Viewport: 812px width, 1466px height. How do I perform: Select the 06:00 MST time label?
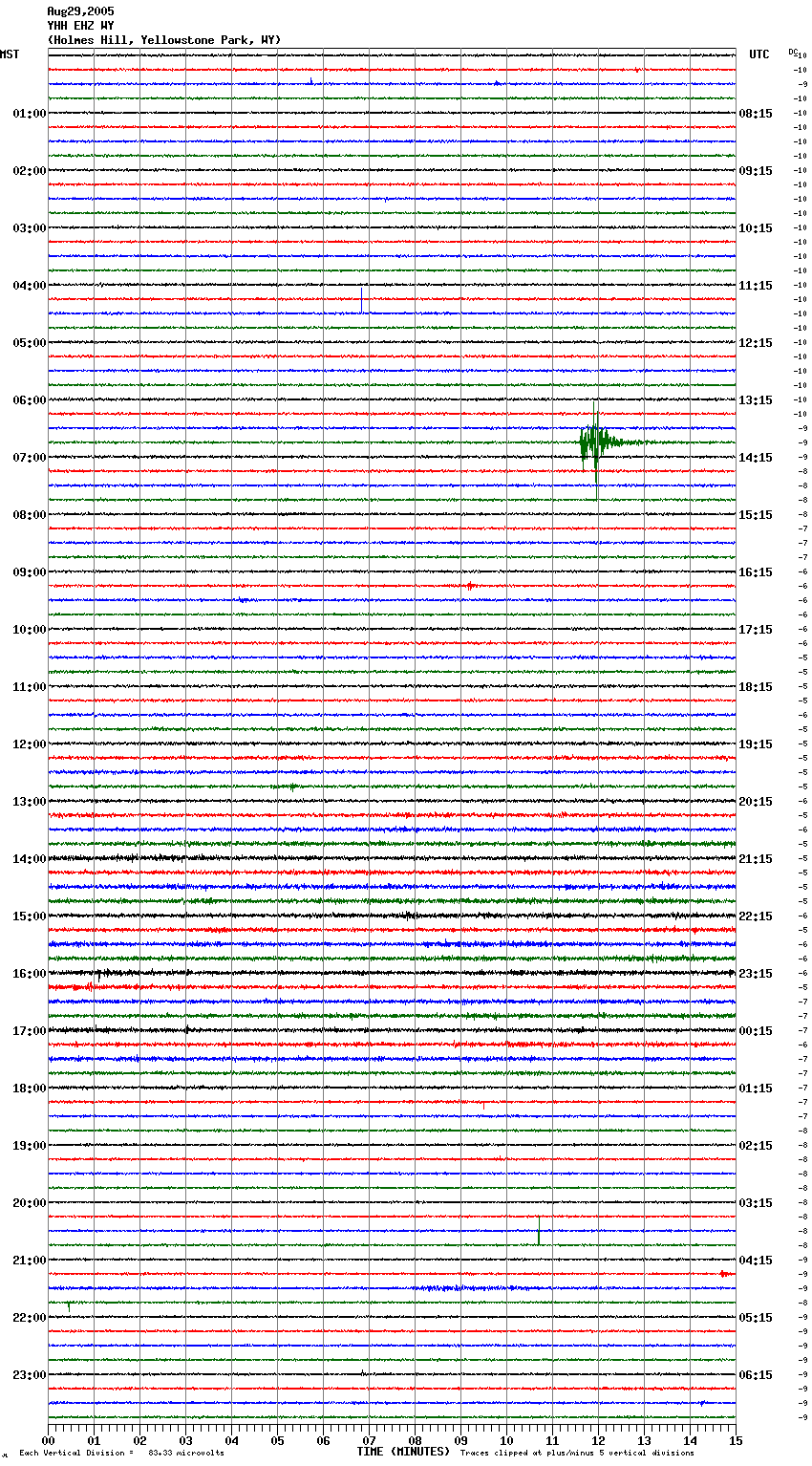(x=30, y=400)
